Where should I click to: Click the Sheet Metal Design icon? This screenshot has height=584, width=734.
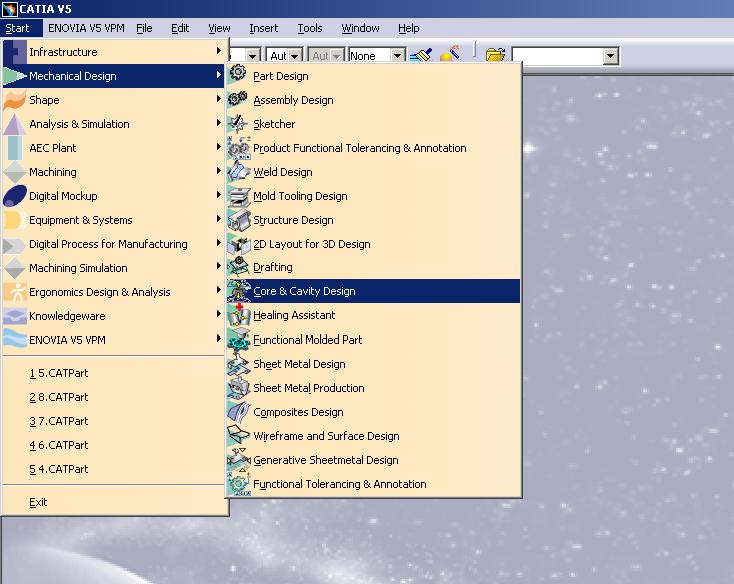point(239,364)
